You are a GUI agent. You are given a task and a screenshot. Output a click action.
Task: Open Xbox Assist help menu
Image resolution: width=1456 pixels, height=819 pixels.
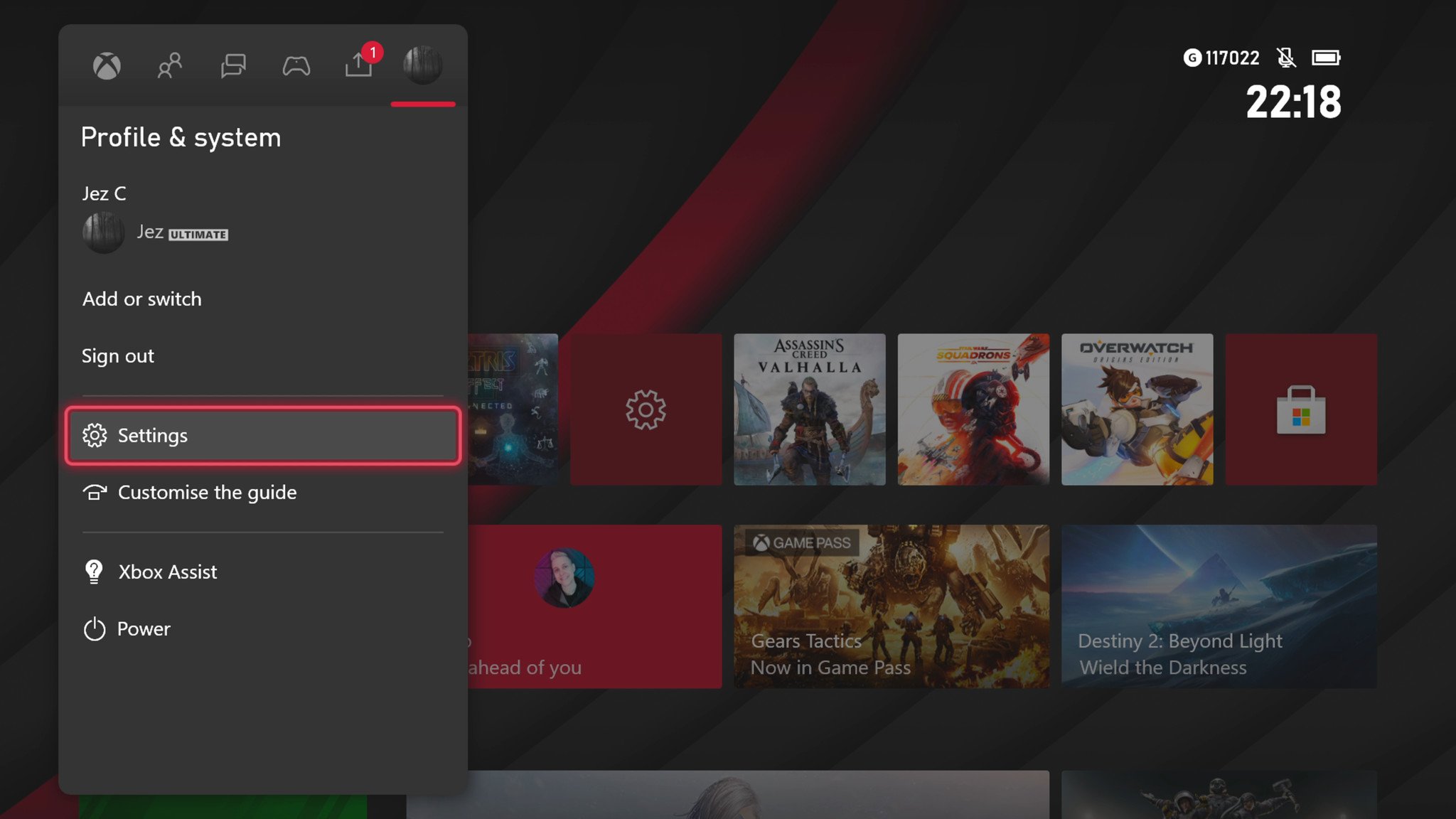(167, 570)
